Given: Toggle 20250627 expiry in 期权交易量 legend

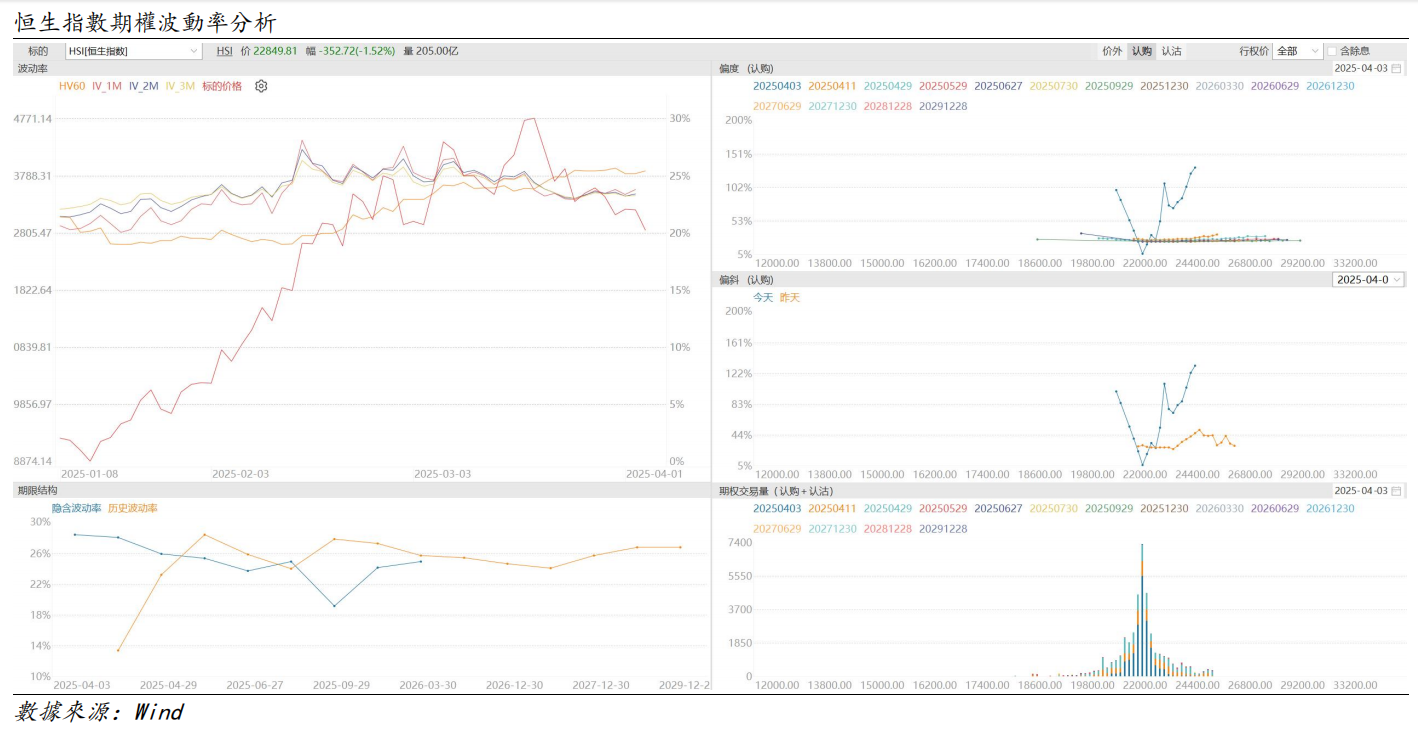Looking at the screenshot, I should (999, 508).
